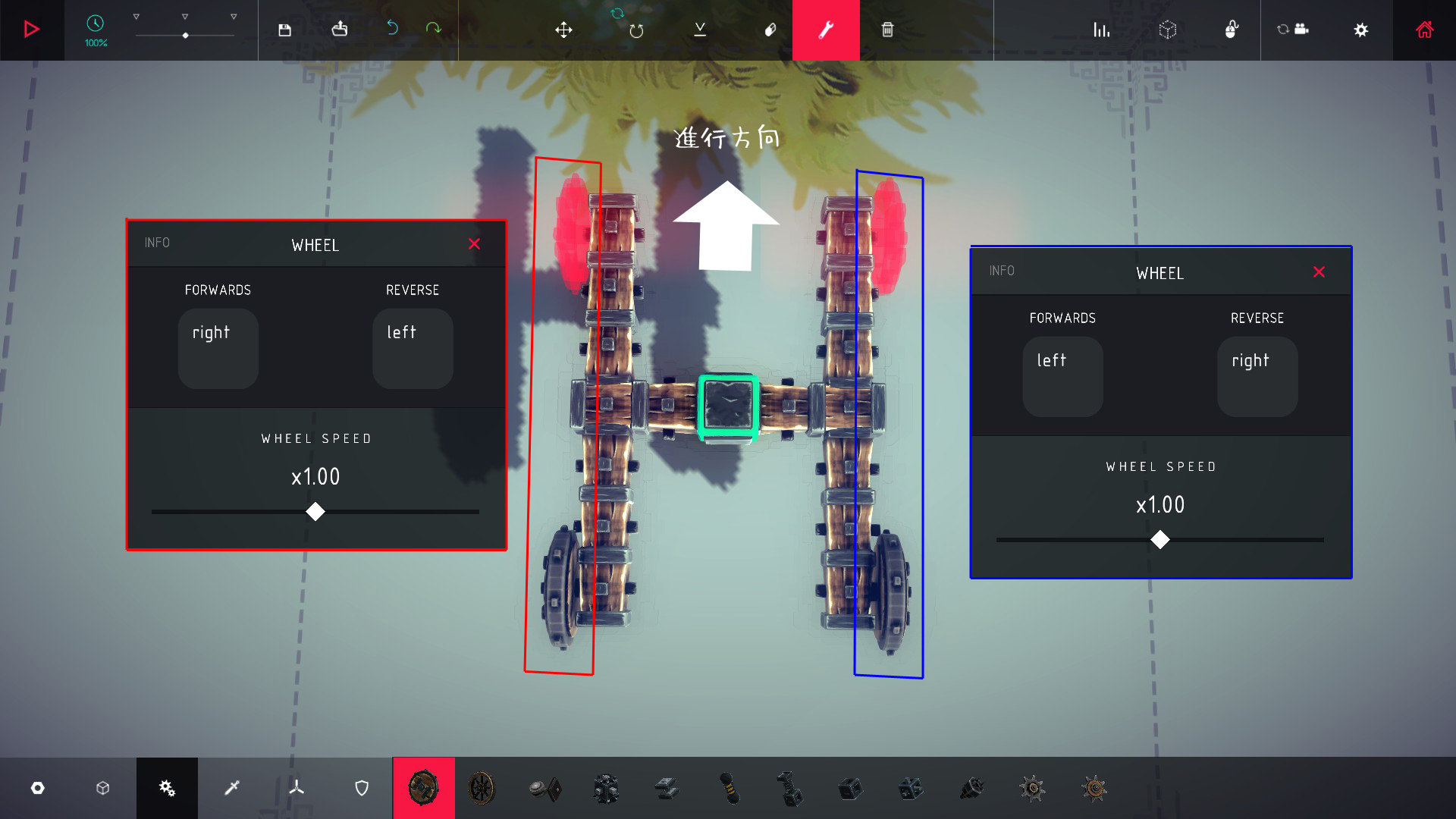Click the middle time-scale dropdown triangle
Viewport: 1456px width, 819px height.
pyautogui.click(x=185, y=16)
